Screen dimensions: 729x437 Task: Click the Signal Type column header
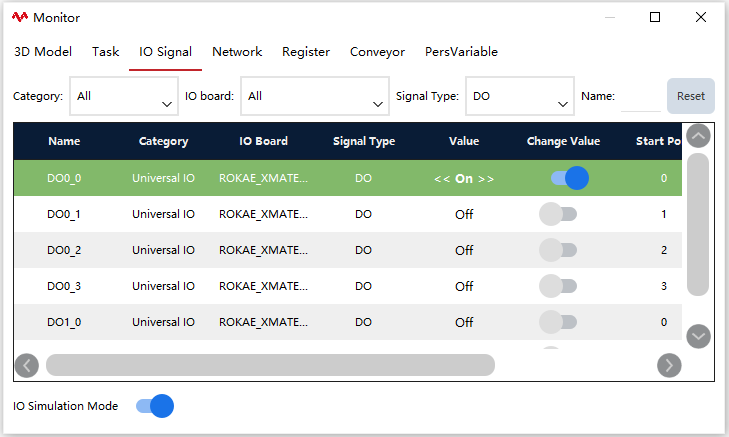(x=364, y=141)
